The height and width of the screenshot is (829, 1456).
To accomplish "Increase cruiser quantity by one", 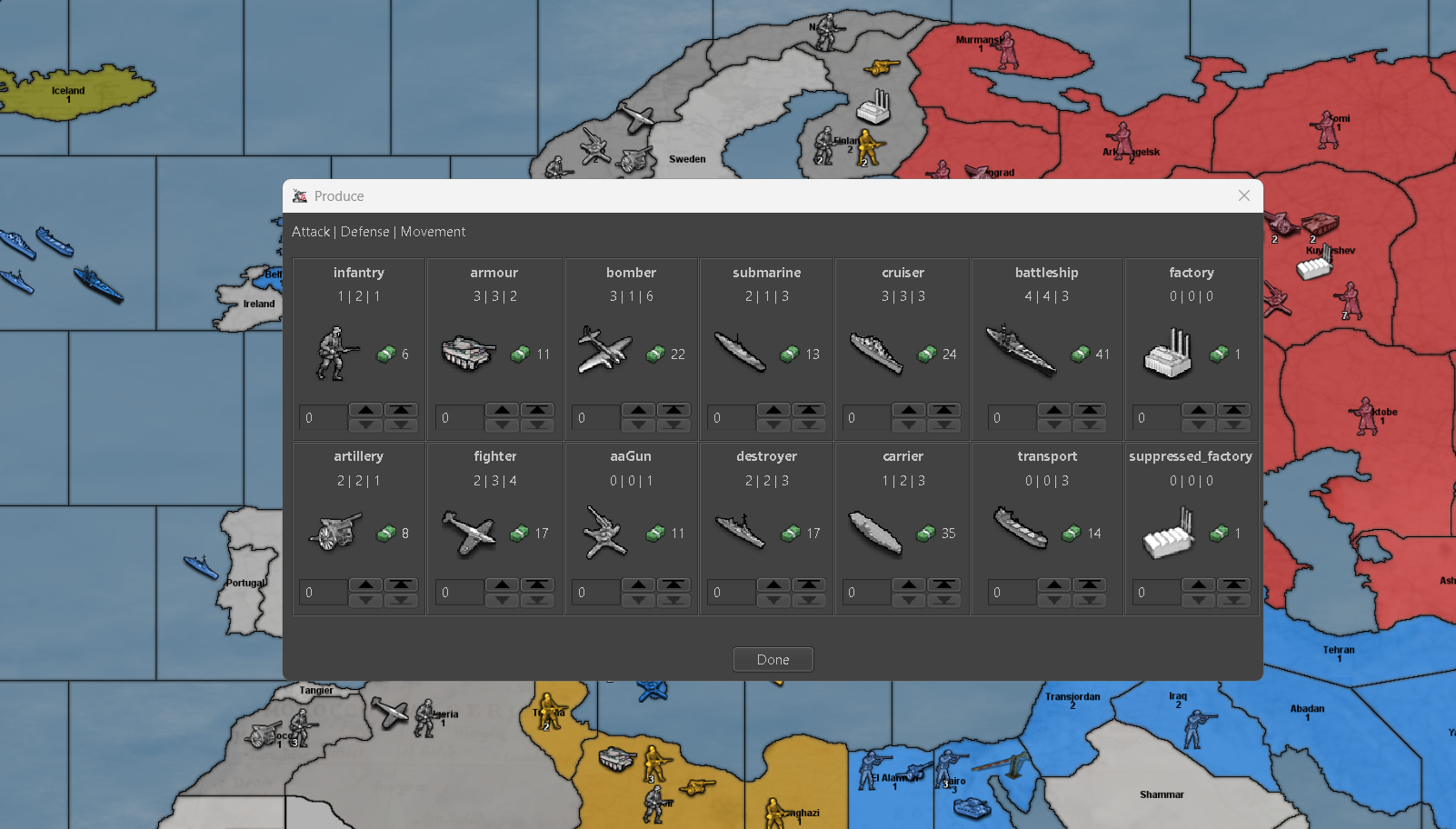I will (x=909, y=410).
